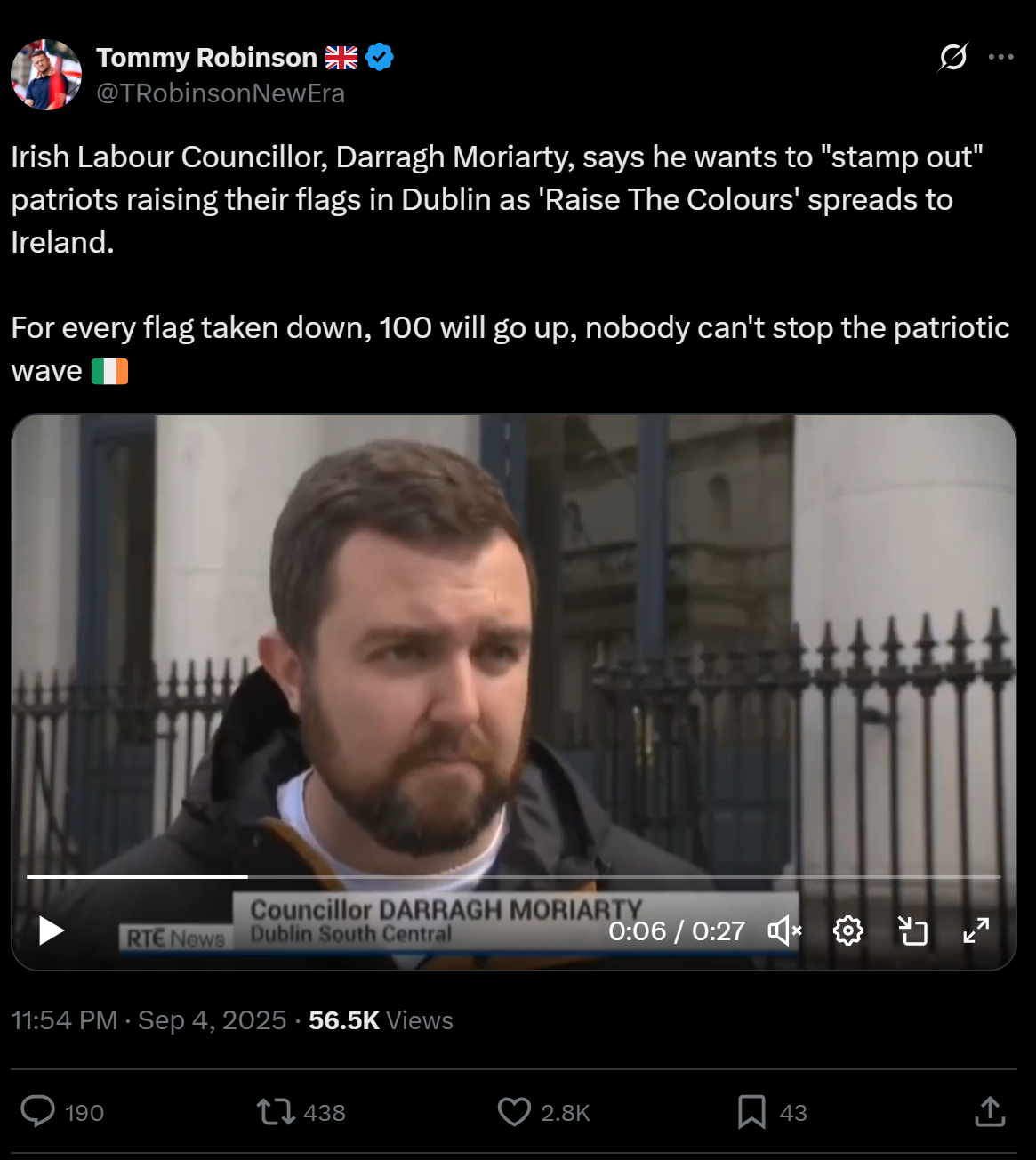This screenshot has width=1036, height=1160.
Task: Toggle picture-in-picture mode icon
Action: pyautogui.click(x=912, y=931)
